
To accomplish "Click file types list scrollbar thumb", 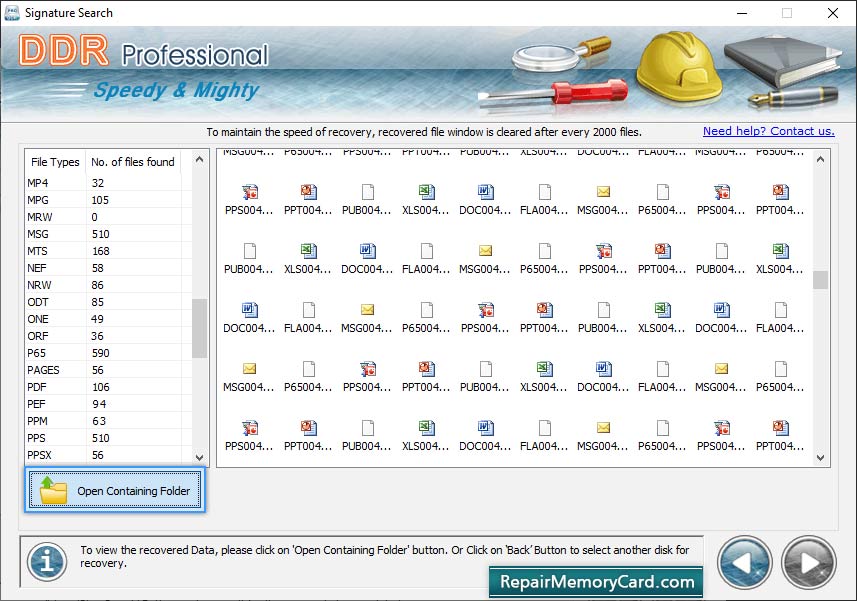I will 199,328.
